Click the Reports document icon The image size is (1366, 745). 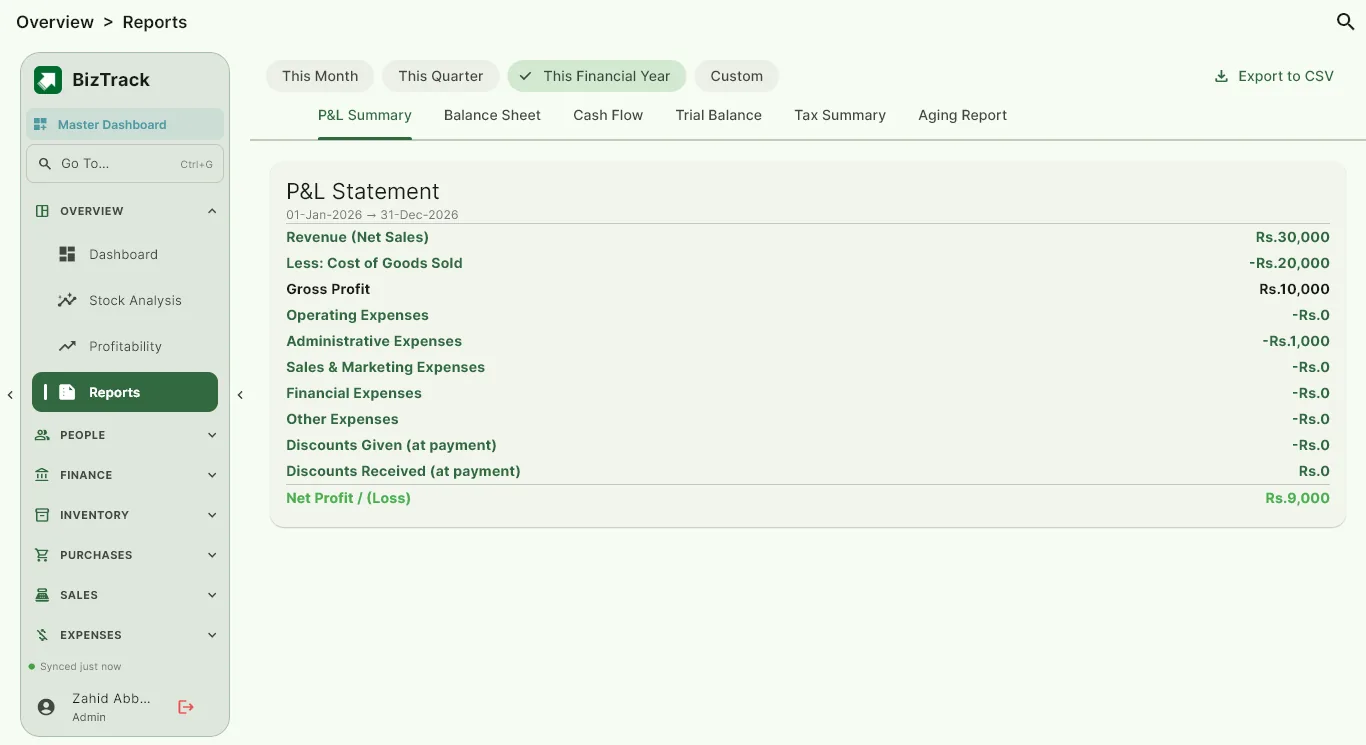point(67,392)
